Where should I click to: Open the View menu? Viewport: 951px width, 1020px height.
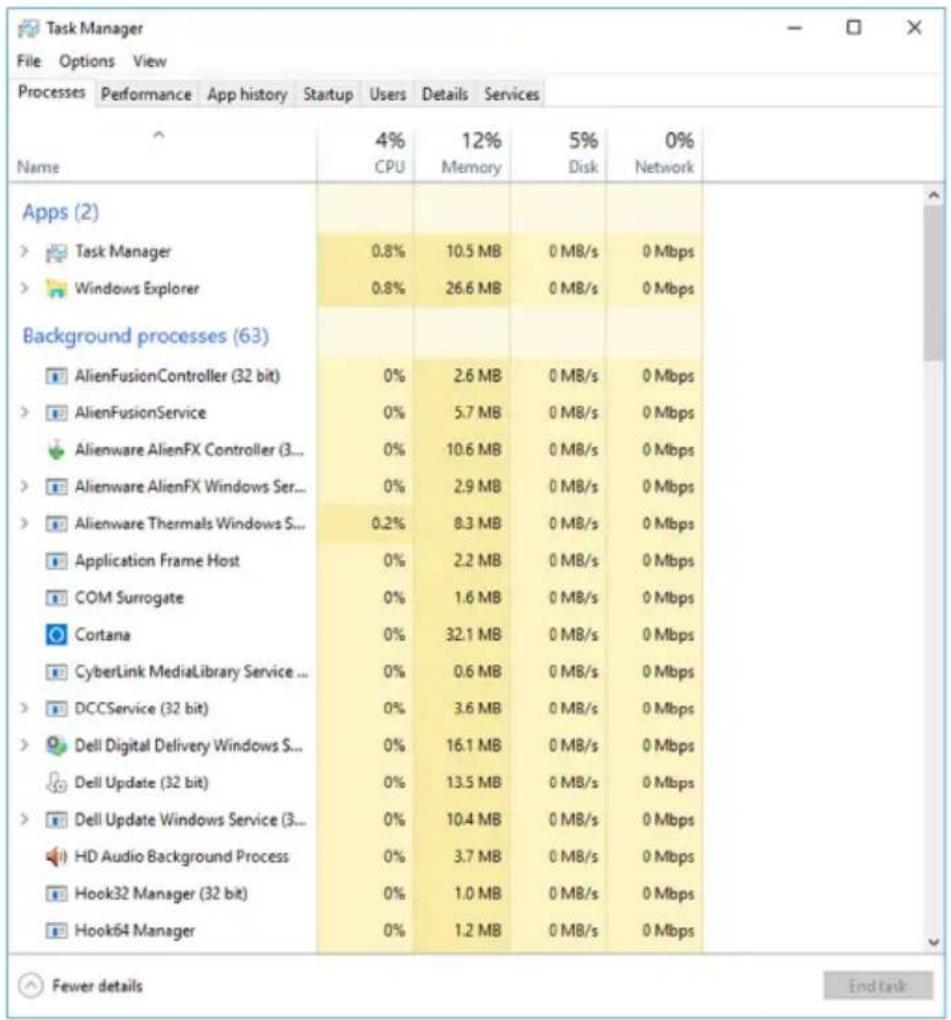pos(150,61)
